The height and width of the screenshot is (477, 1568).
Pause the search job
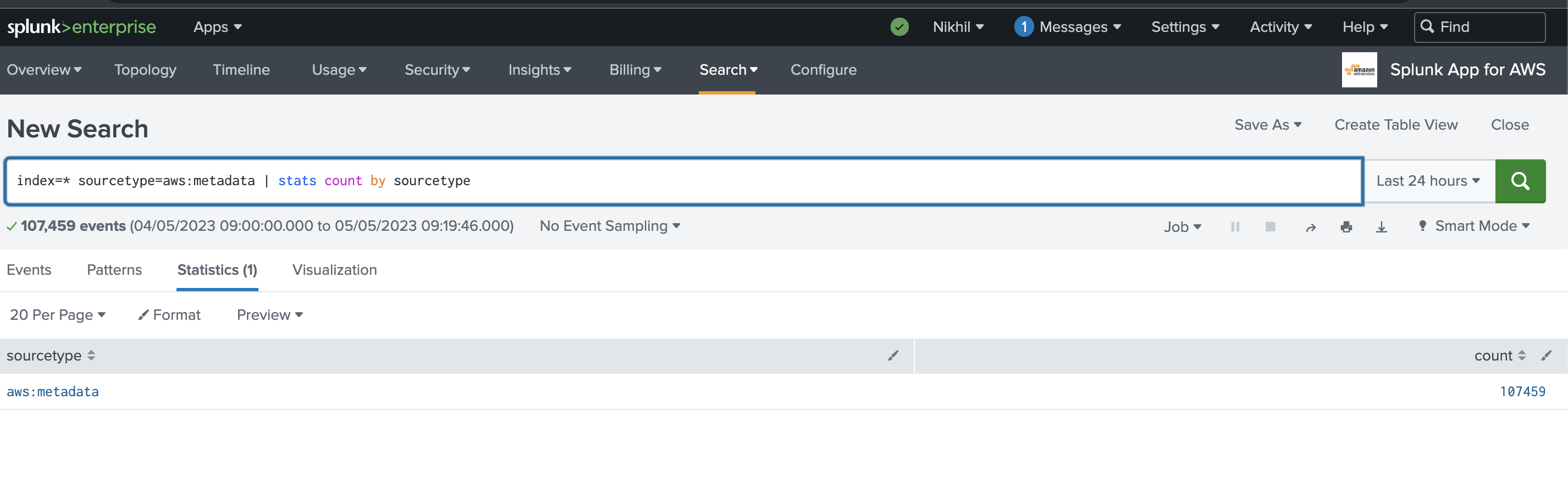tap(1235, 227)
